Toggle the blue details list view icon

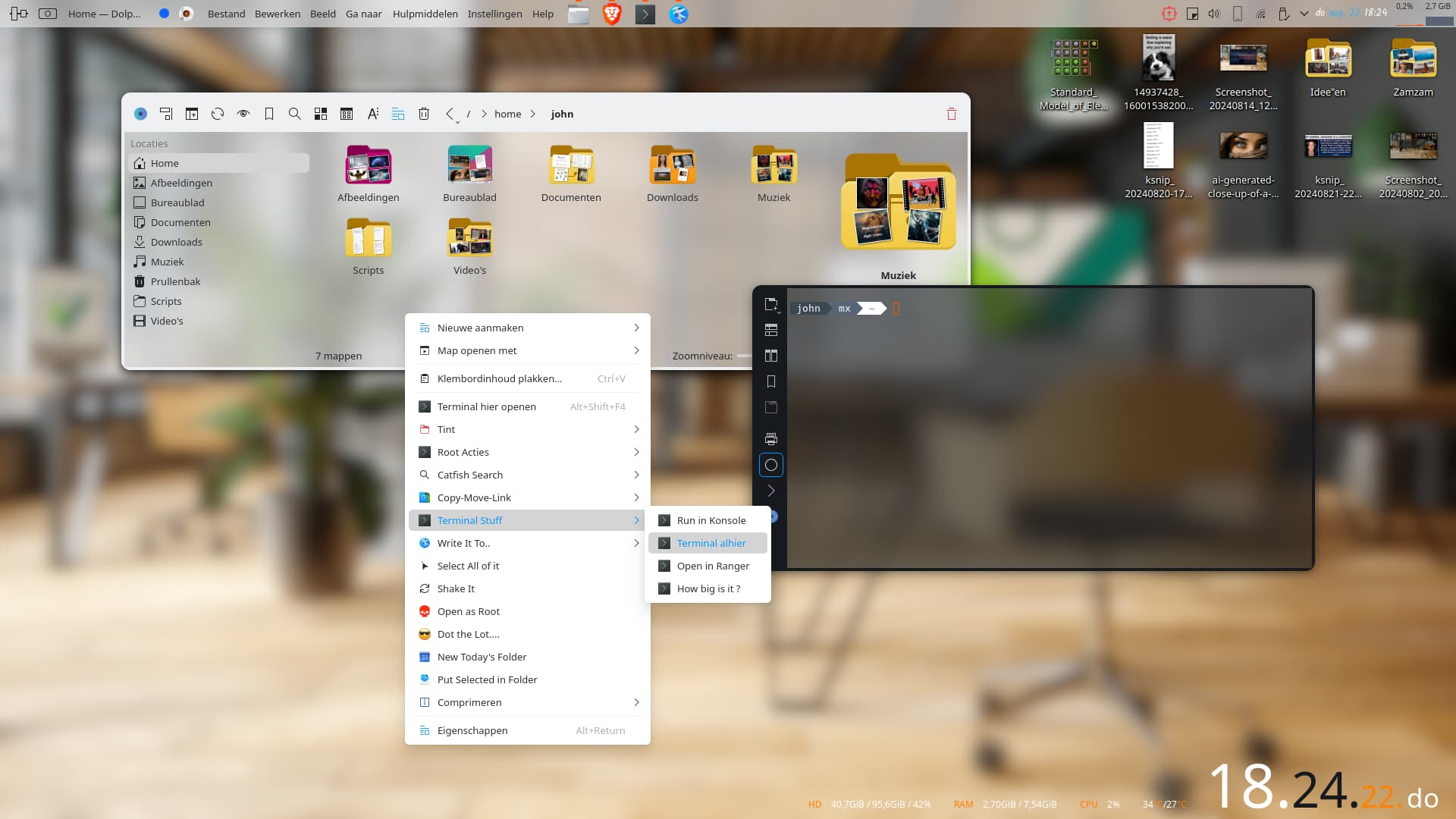pyautogui.click(x=398, y=114)
